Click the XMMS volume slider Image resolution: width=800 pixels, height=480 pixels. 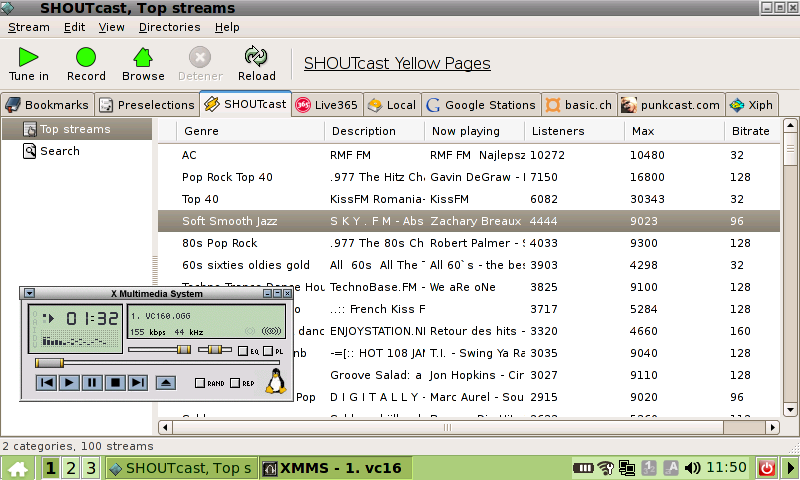click(x=160, y=349)
